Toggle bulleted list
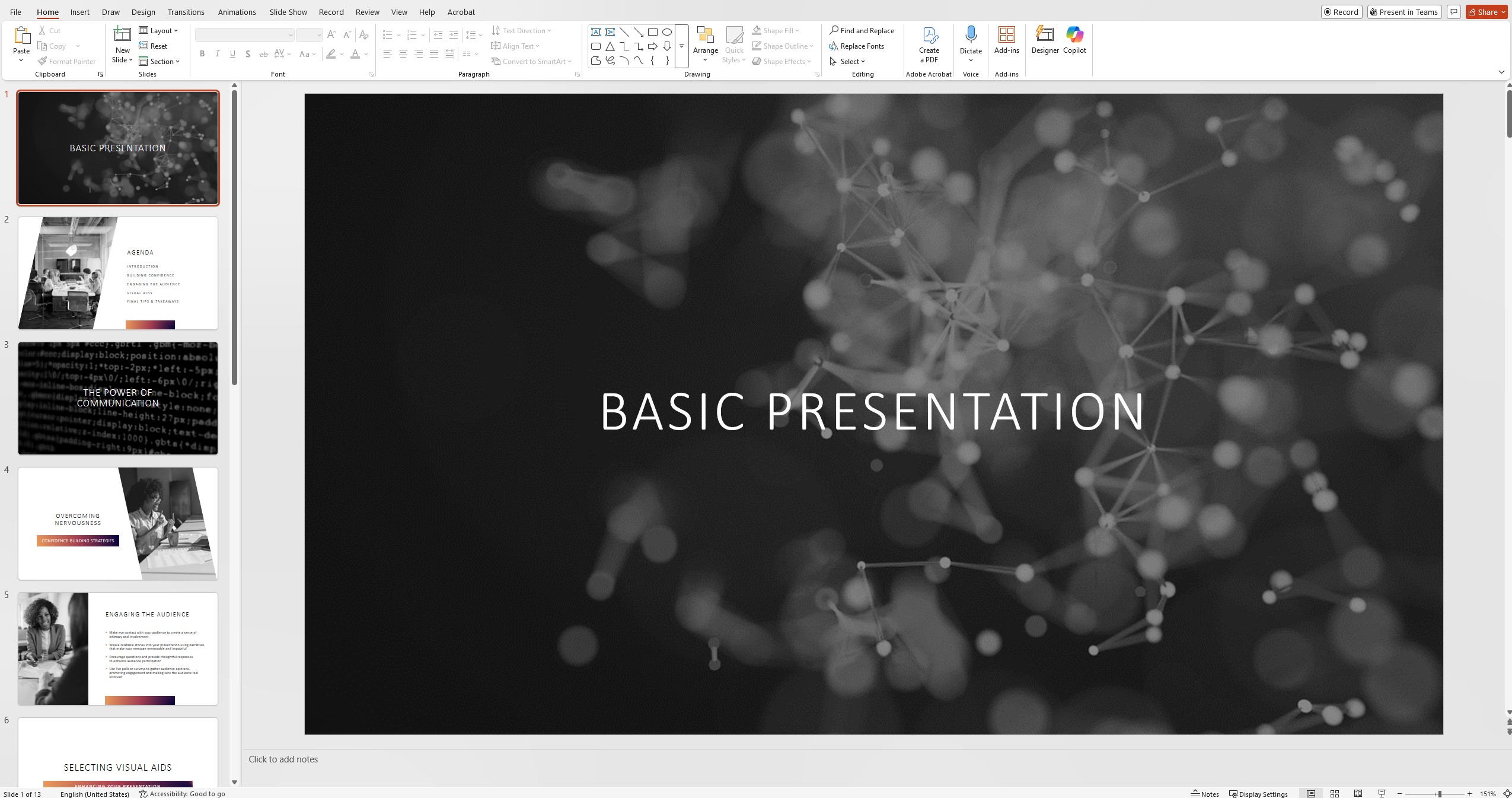The height and width of the screenshot is (798, 1512). click(387, 34)
